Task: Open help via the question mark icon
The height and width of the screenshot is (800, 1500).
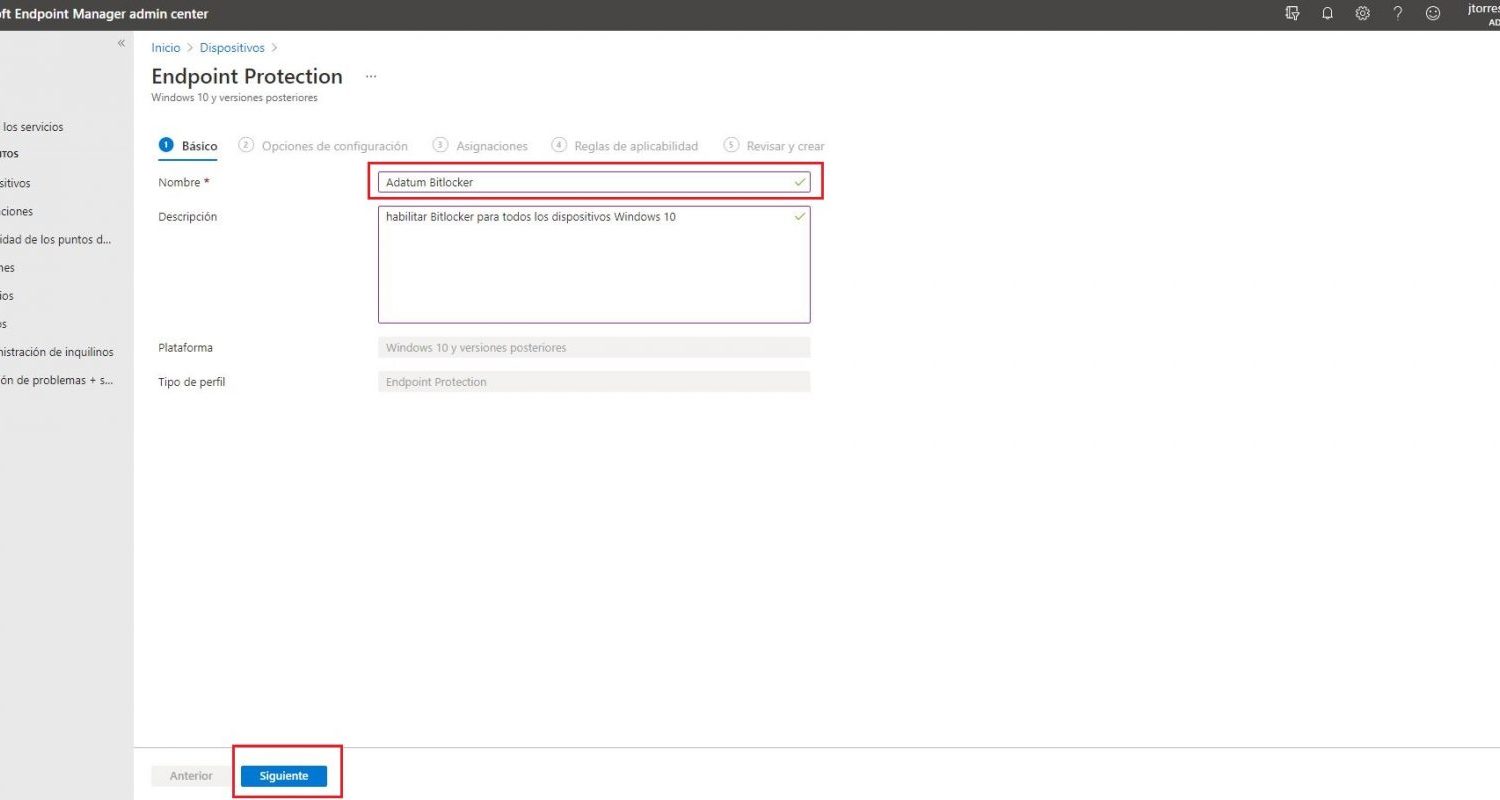Action: (x=1398, y=13)
